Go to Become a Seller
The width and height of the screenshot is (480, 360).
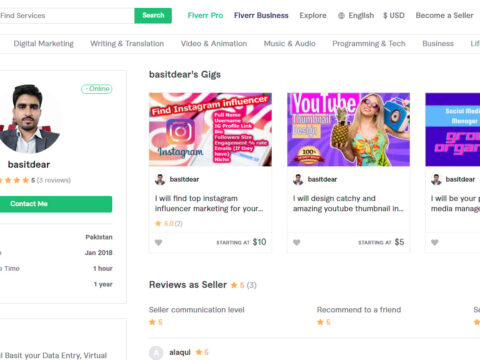pos(444,16)
